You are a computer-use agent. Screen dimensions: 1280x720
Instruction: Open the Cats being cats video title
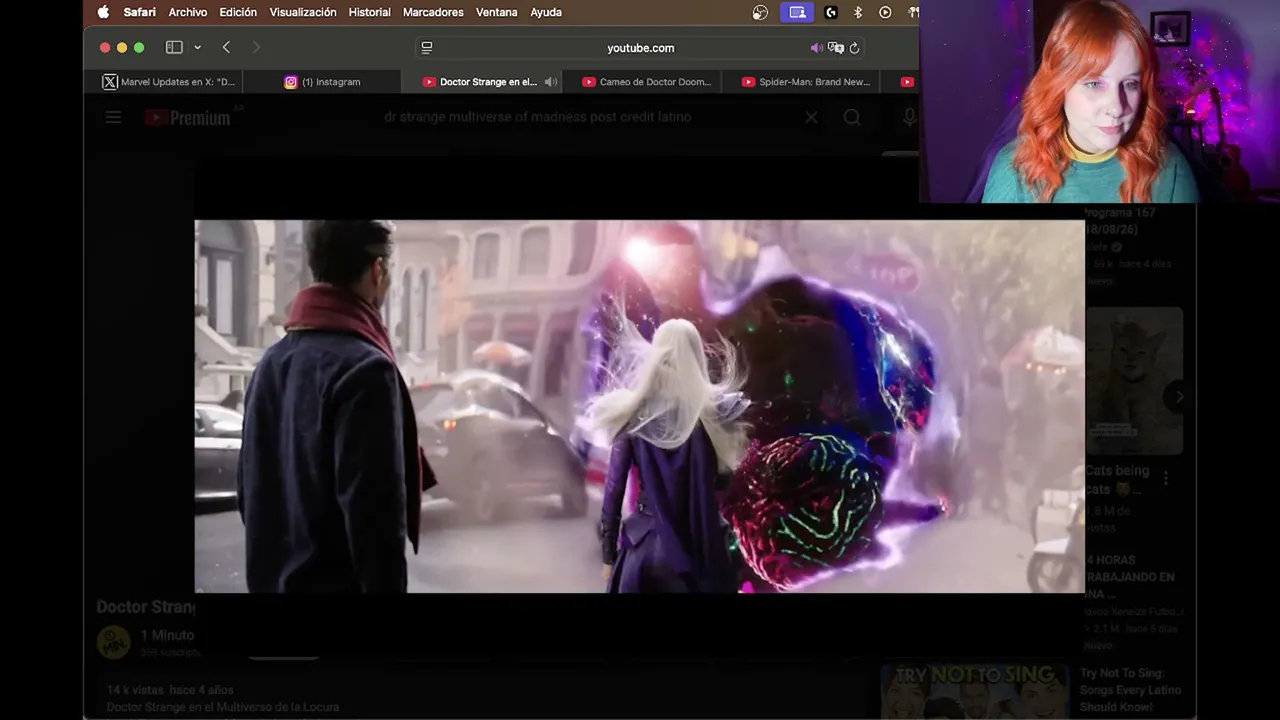click(x=1117, y=480)
